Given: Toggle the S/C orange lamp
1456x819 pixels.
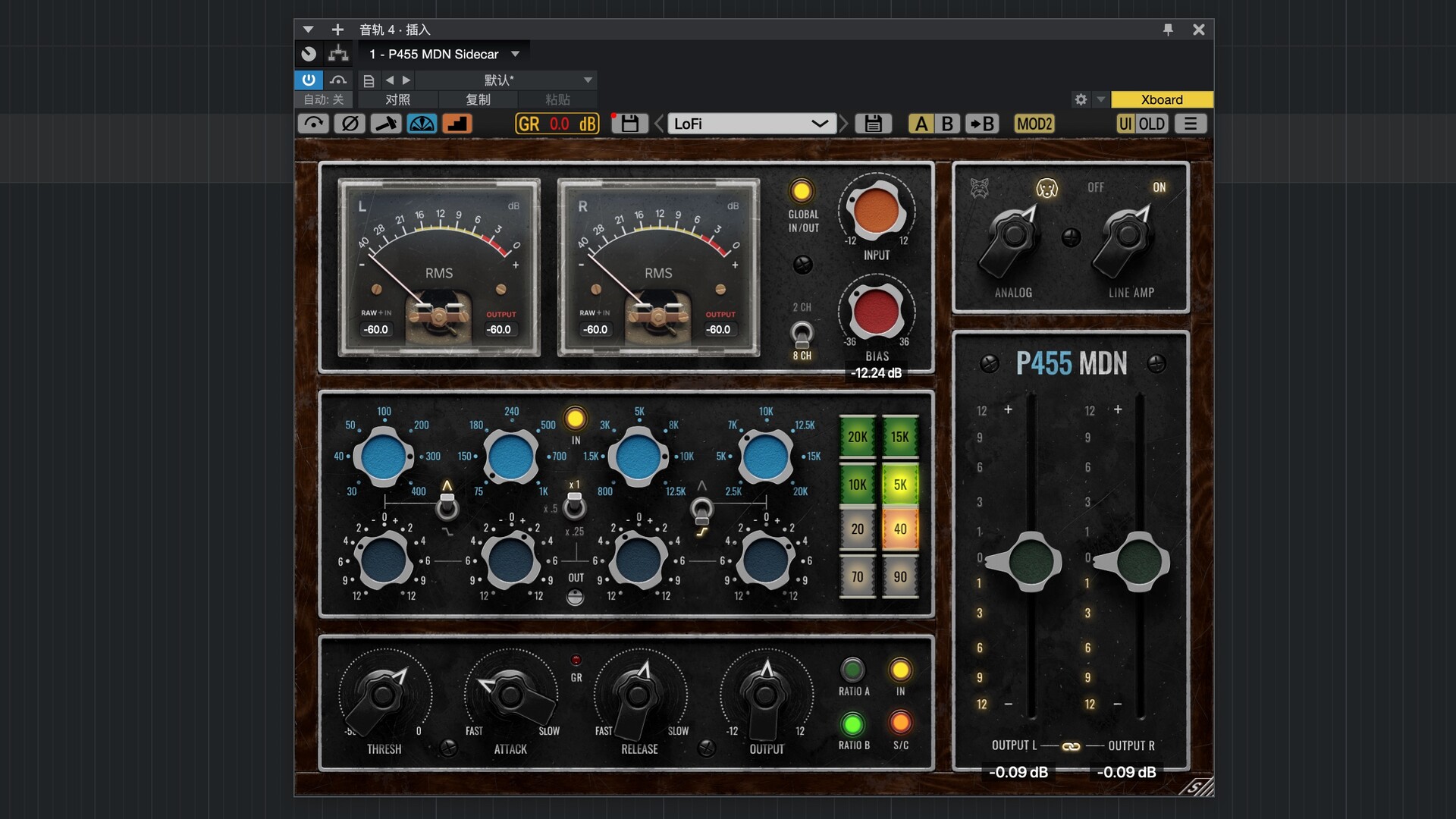Looking at the screenshot, I should (x=900, y=723).
